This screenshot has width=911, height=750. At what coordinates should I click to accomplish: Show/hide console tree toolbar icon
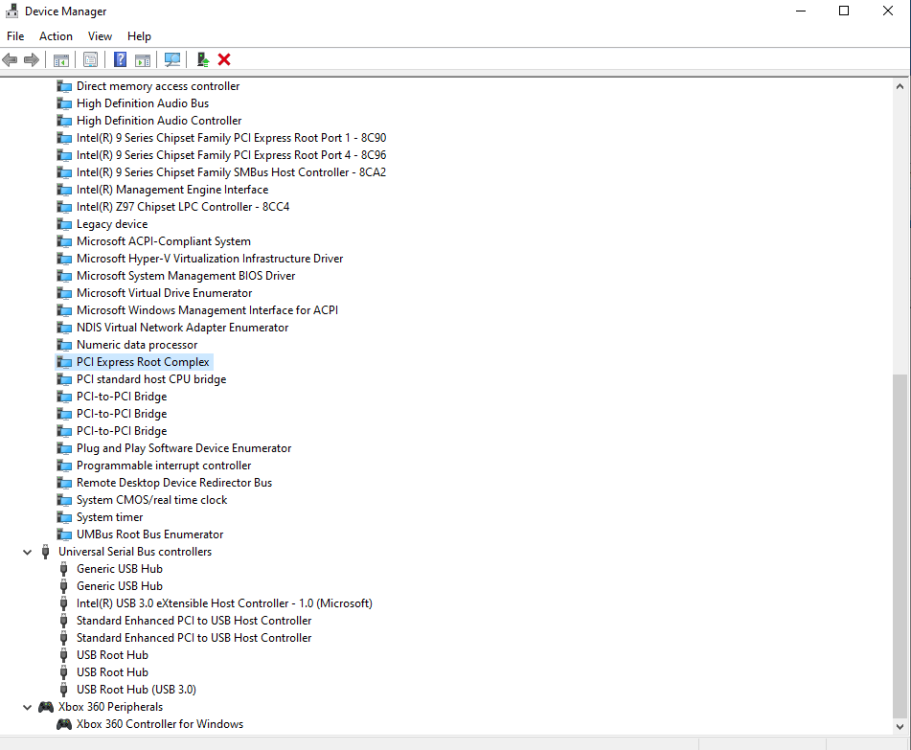(x=61, y=59)
